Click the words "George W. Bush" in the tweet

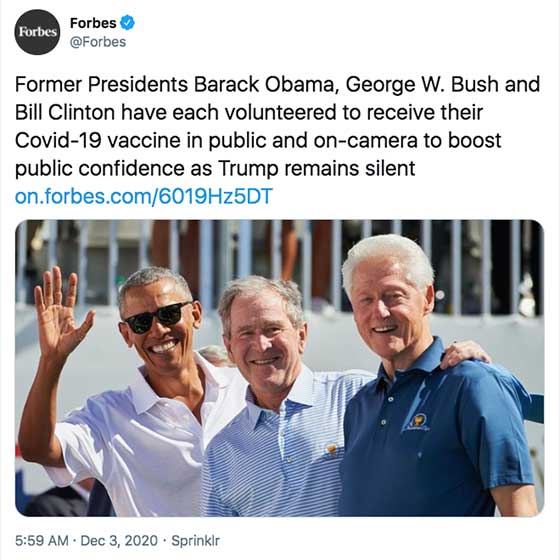point(422,85)
